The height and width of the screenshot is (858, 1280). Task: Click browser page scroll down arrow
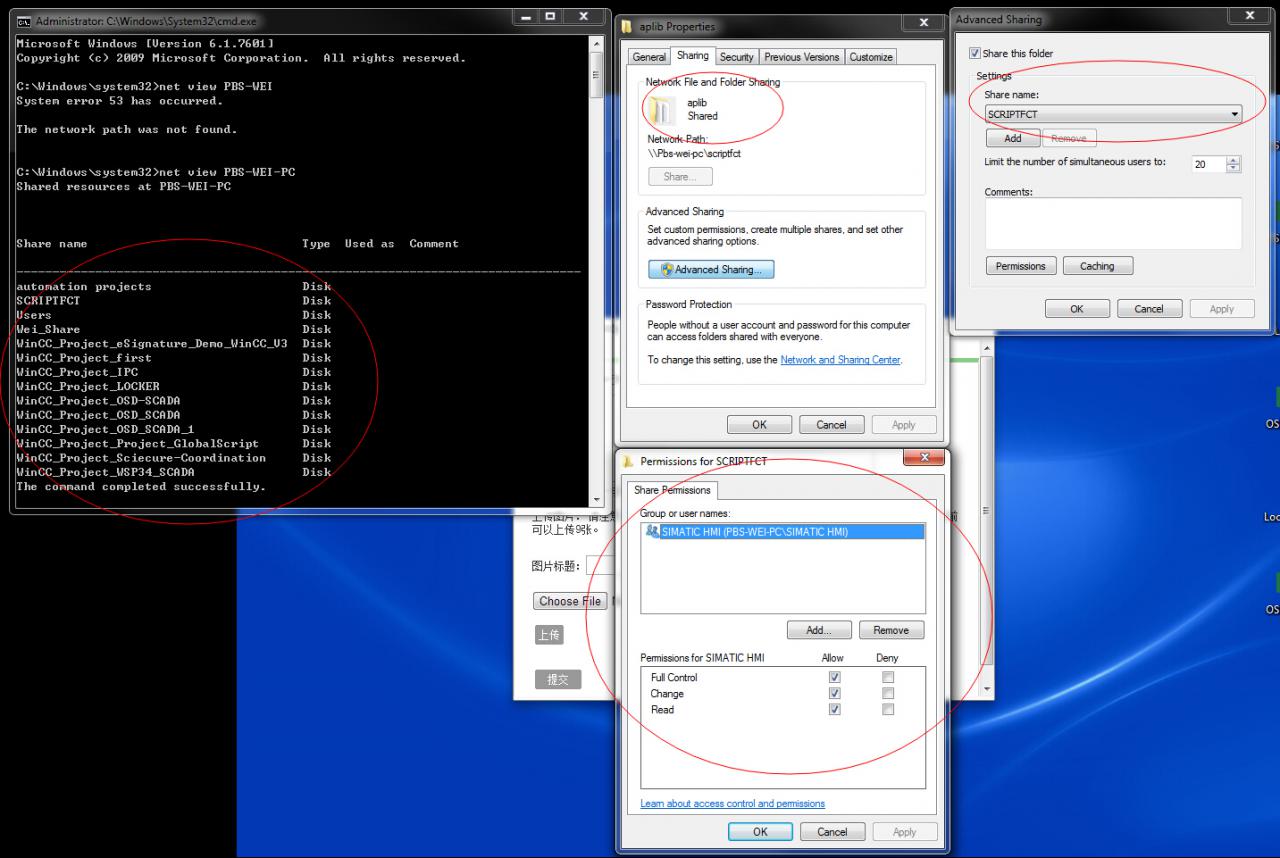pos(988,690)
